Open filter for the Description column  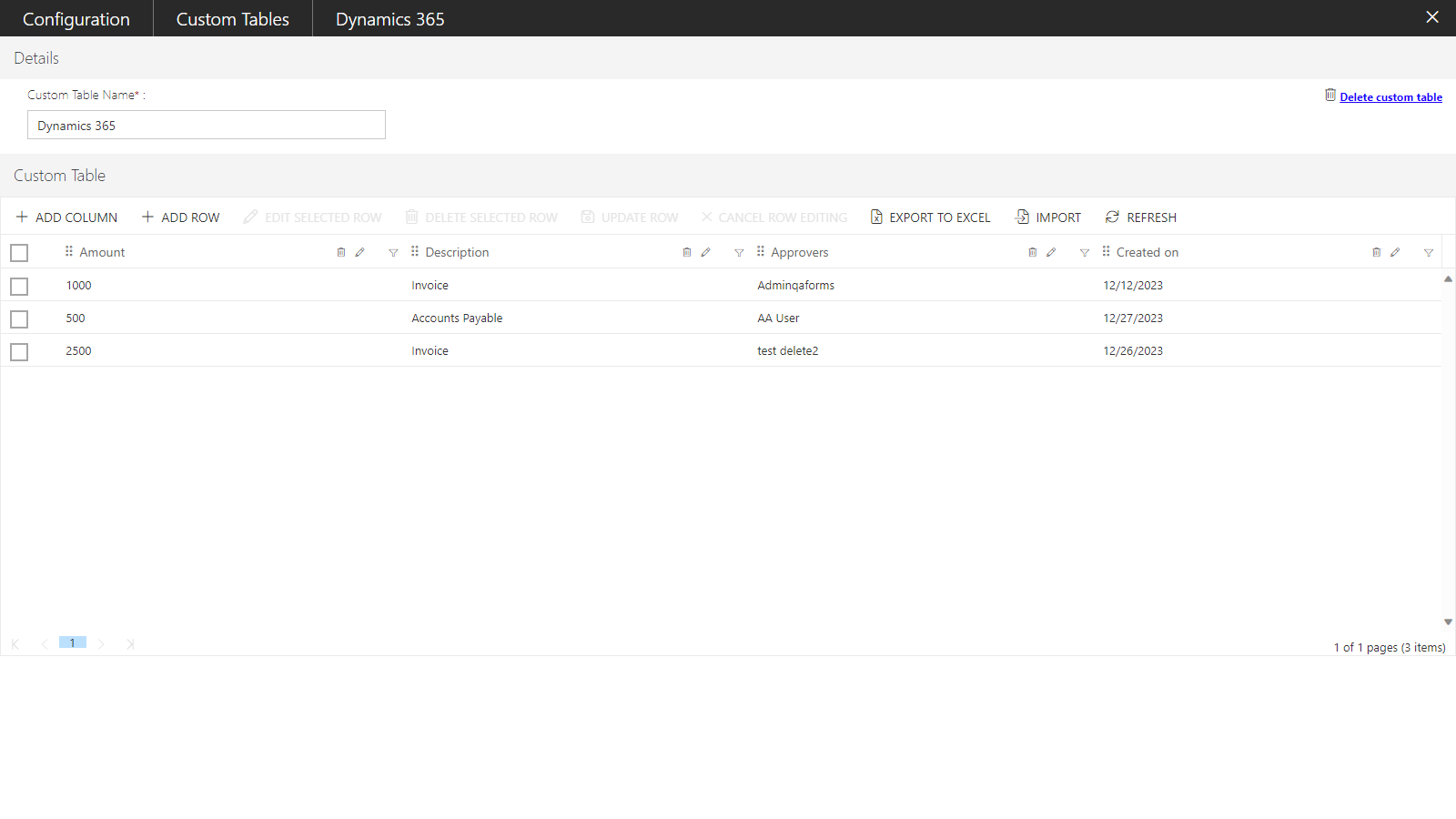tap(739, 253)
